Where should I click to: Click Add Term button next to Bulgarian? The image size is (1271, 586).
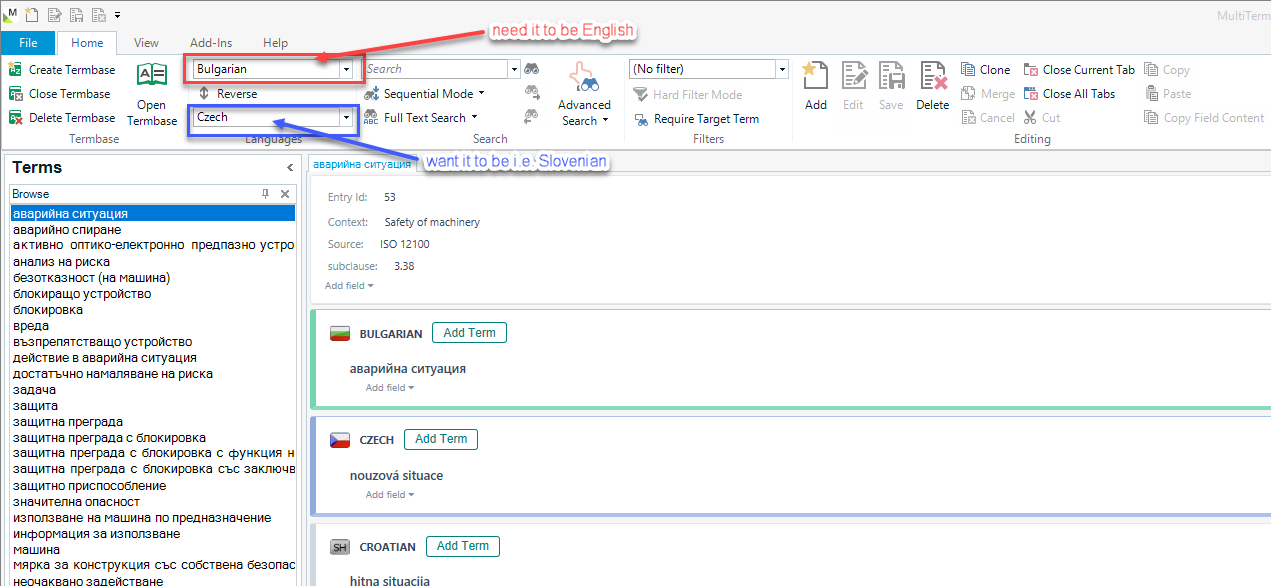469,333
